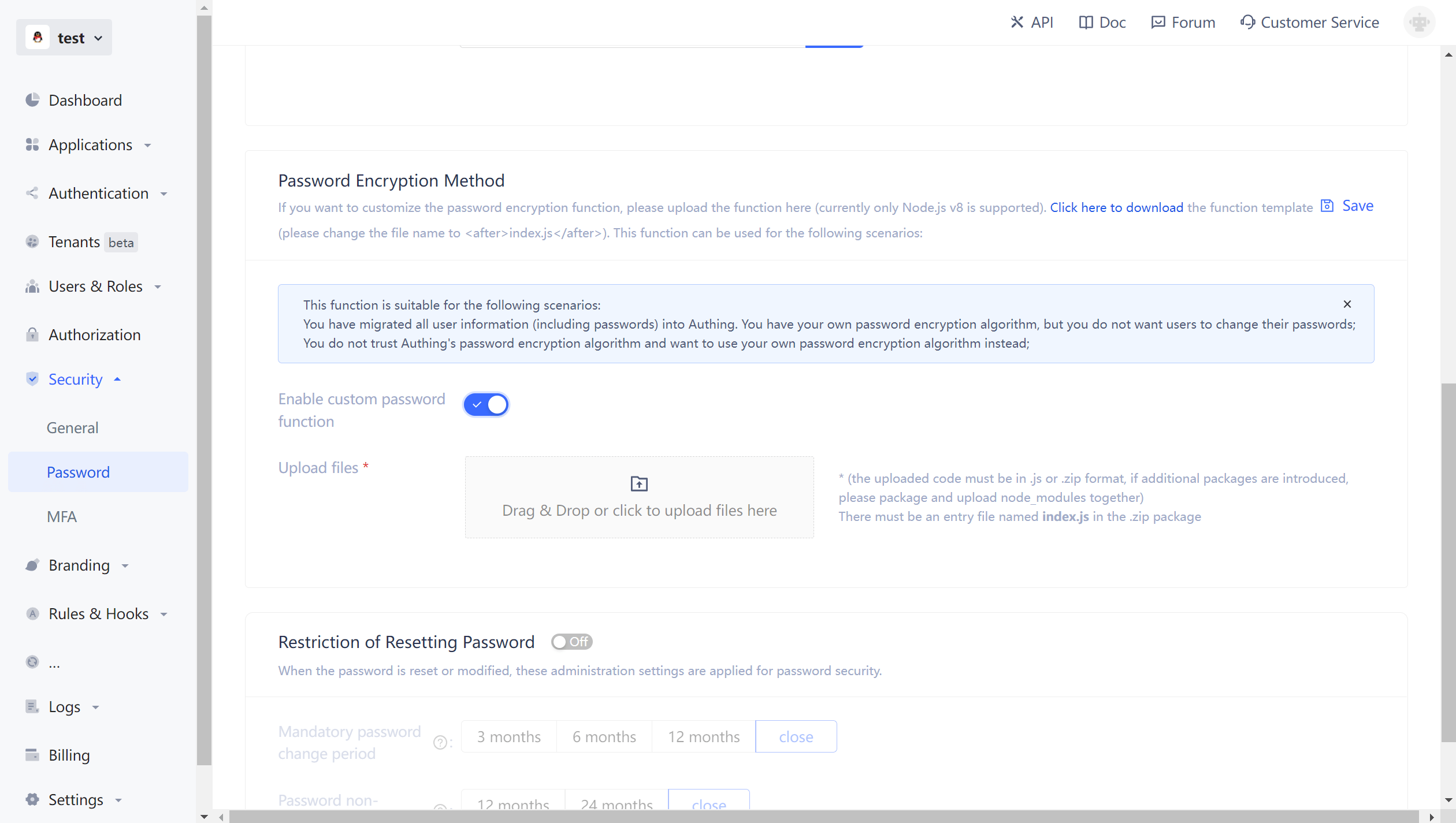The width and height of the screenshot is (1456, 823).
Task: Click the file upload drop zone
Action: point(639,497)
